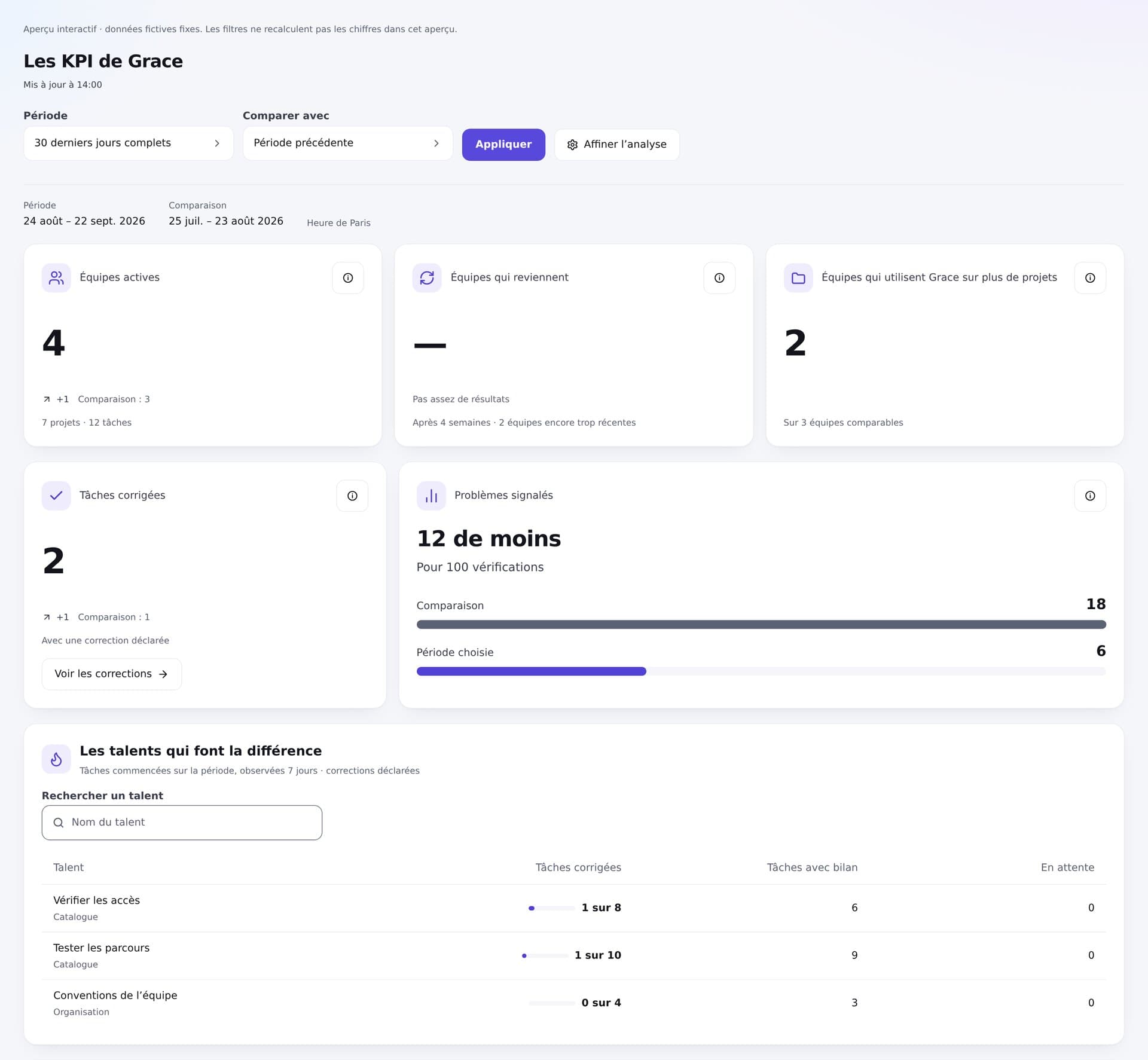Click the En attente column header
This screenshot has width=1148, height=1060.
point(1067,867)
